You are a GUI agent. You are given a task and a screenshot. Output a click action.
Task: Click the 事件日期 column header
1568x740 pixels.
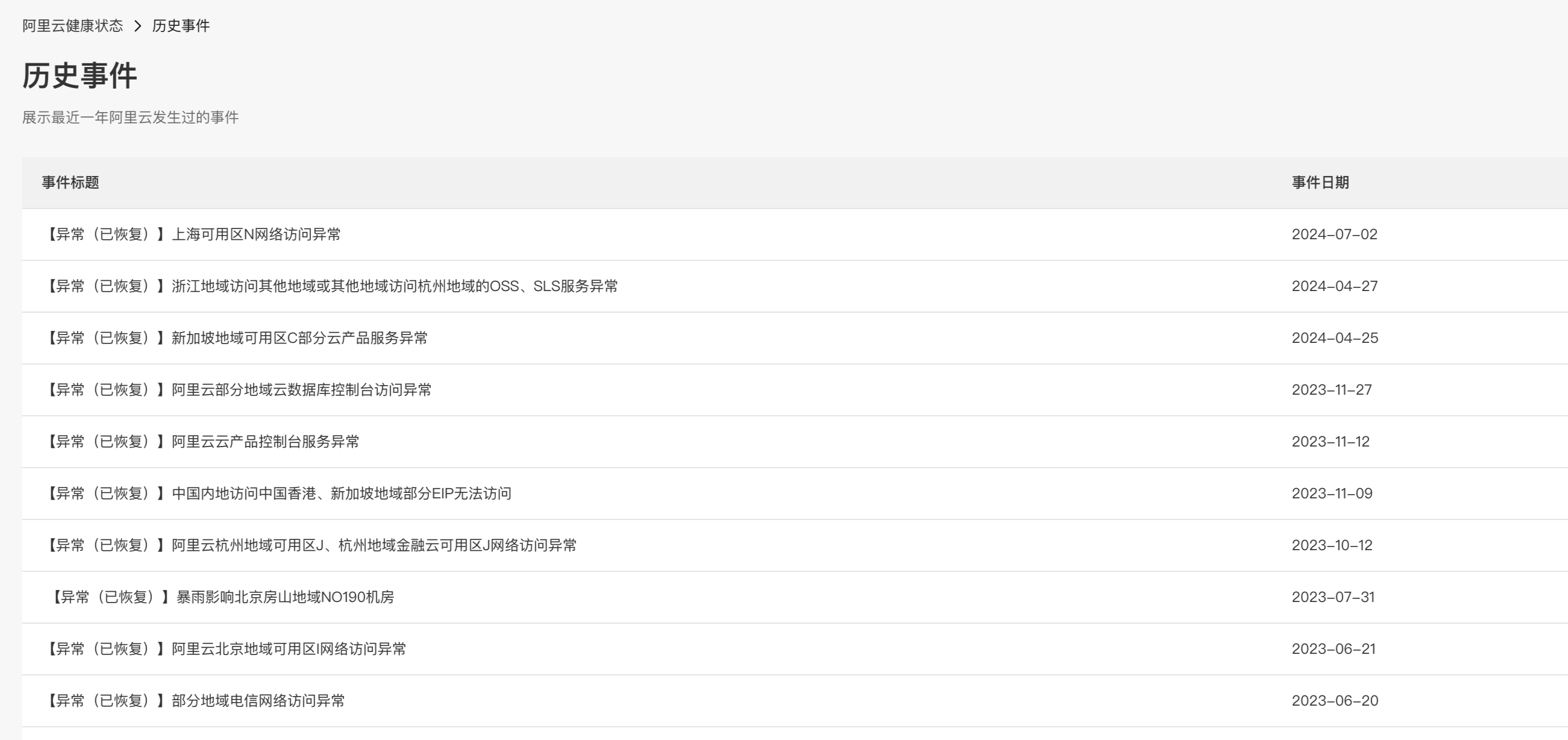point(1320,183)
